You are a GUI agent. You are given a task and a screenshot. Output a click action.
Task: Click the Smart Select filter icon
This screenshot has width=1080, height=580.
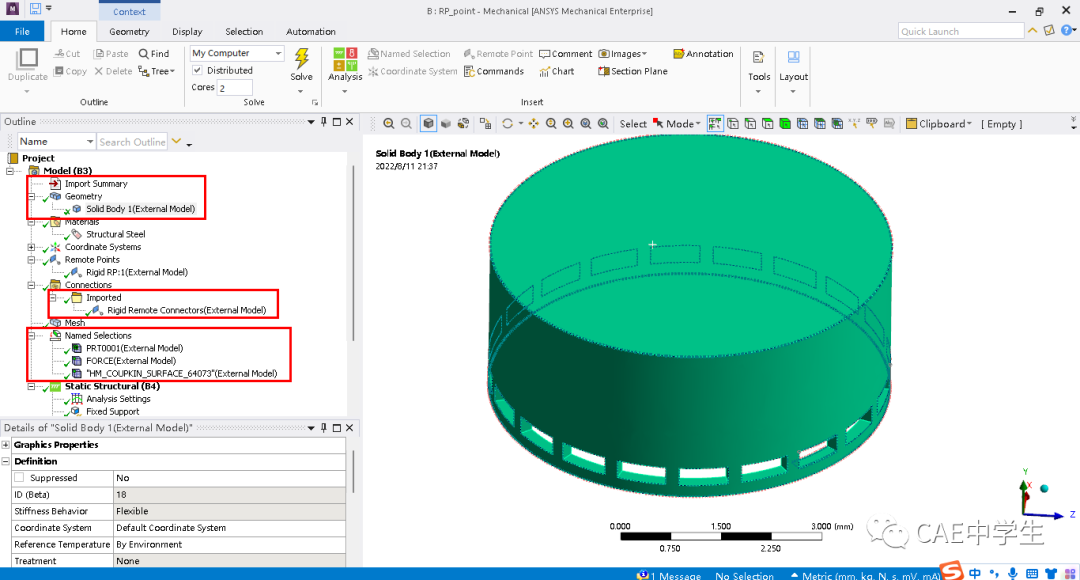click(x=715, y=123)
